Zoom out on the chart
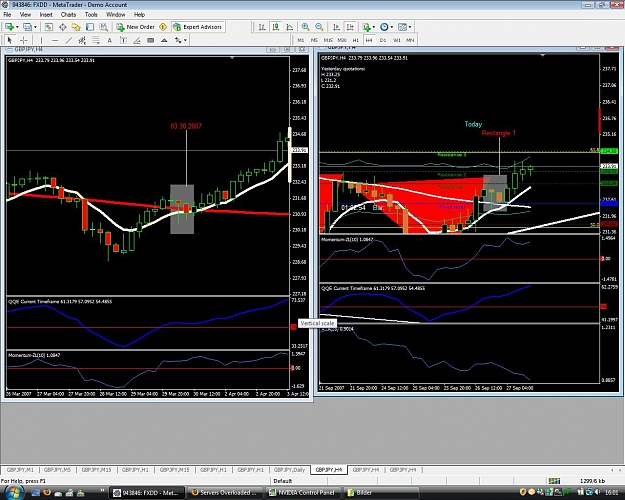The image size is (625, 500). (x=319, y=27)
